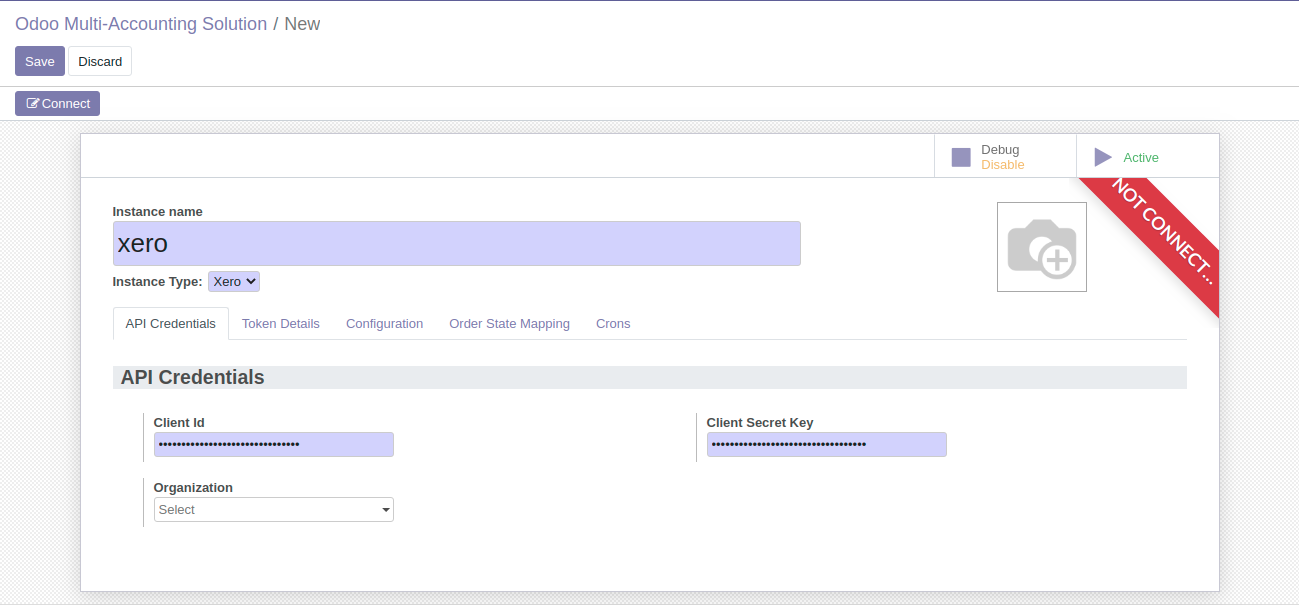Click the pencil icon on Connect button

(x=33, y=104)
